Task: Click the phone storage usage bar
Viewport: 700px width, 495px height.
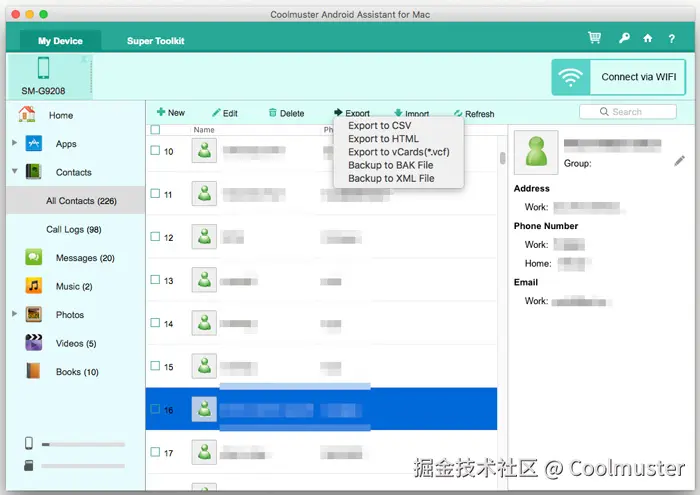Action: point(83,445)
